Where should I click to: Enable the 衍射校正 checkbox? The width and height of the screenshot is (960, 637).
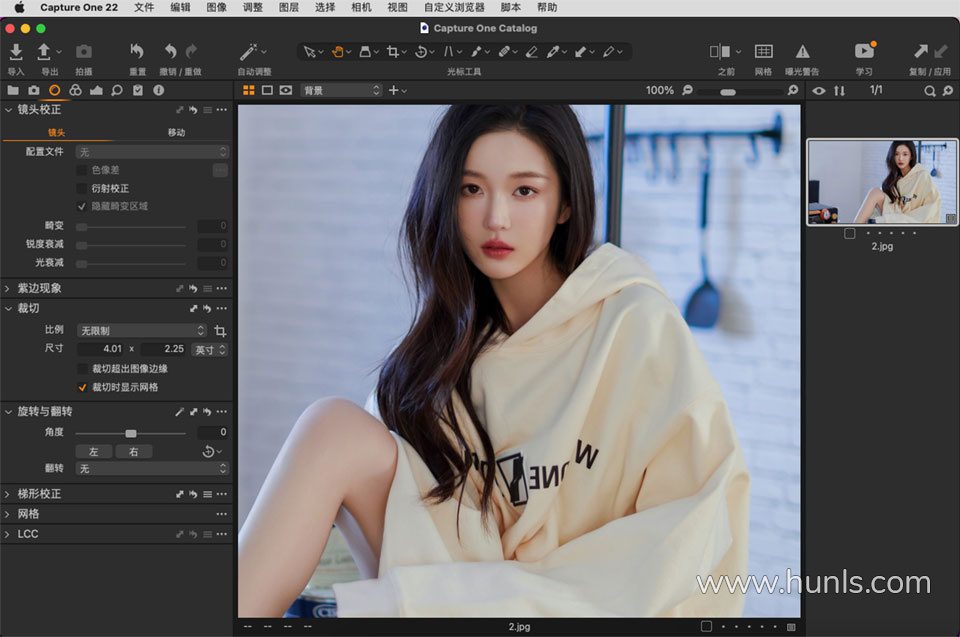click(82, 188)
